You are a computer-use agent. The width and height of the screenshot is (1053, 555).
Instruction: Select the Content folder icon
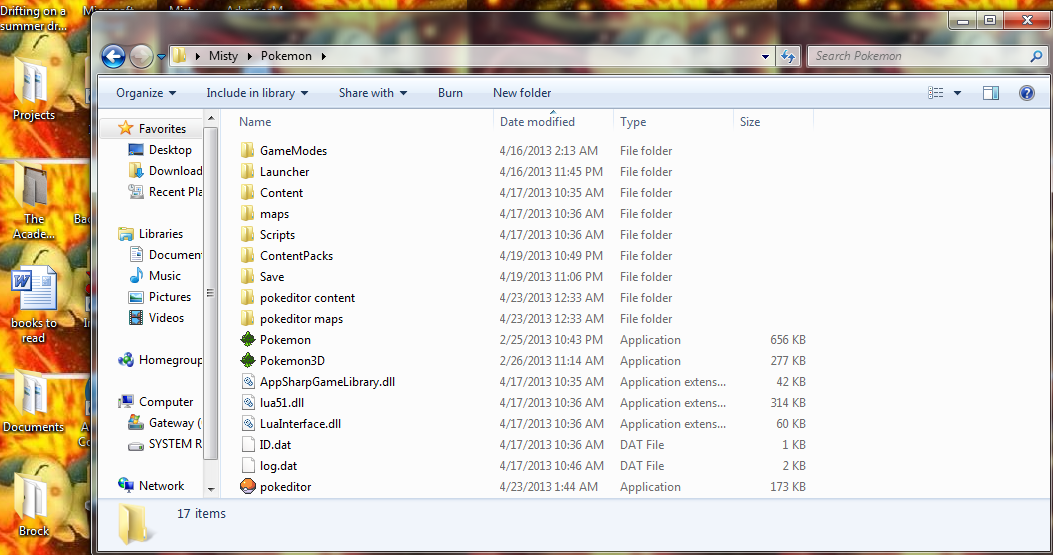[248, 192]
